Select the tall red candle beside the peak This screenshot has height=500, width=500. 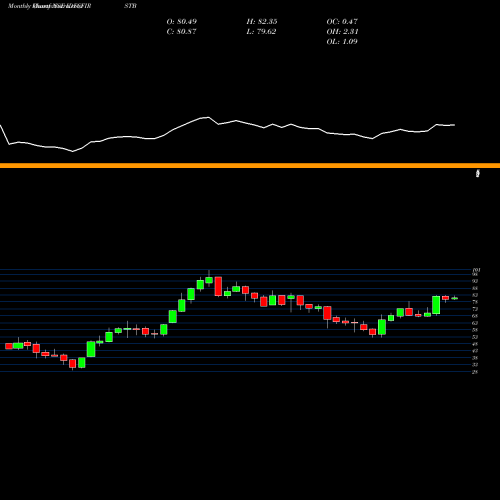[218, 286]
